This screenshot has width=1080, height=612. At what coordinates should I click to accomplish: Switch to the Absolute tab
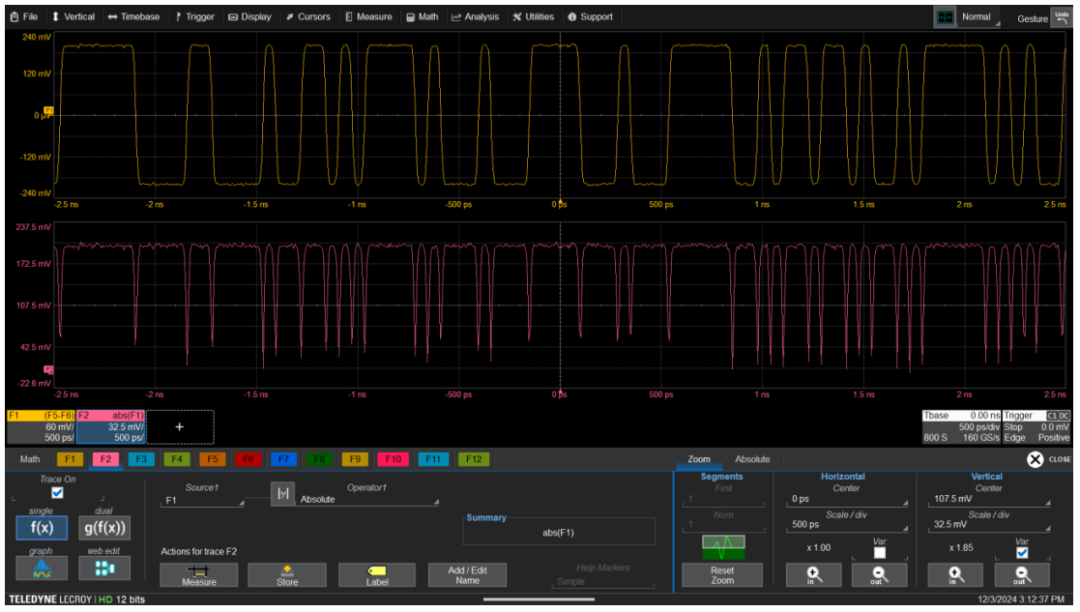(x=752, y=459)
